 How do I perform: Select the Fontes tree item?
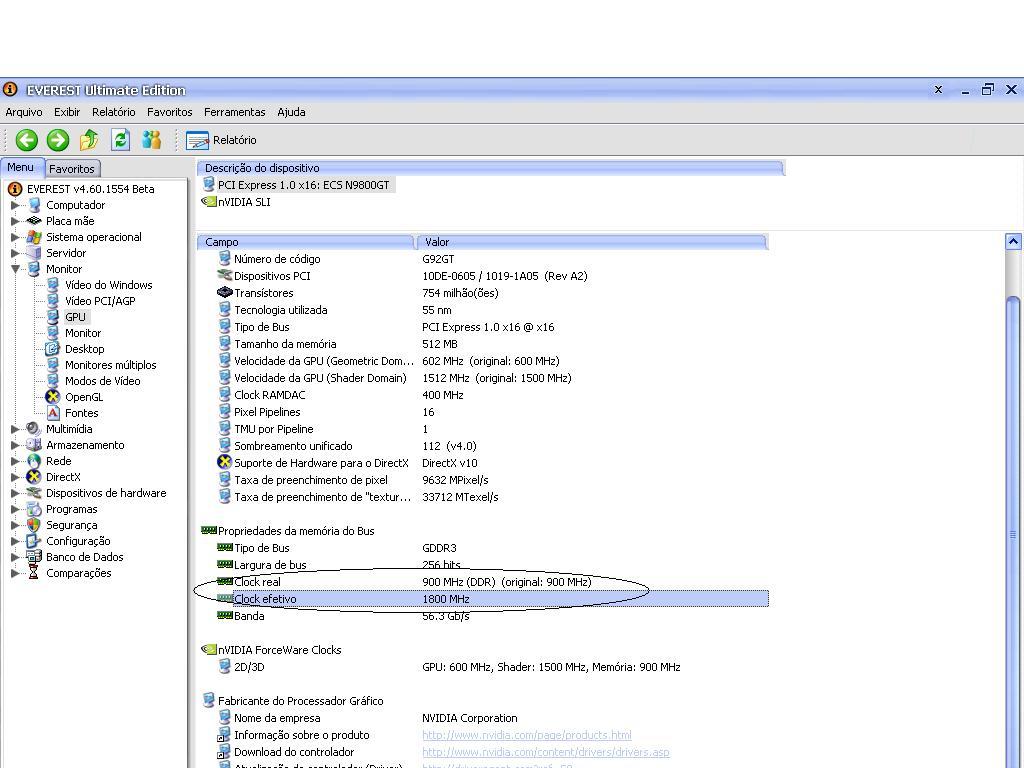click(x=82, y=413)
